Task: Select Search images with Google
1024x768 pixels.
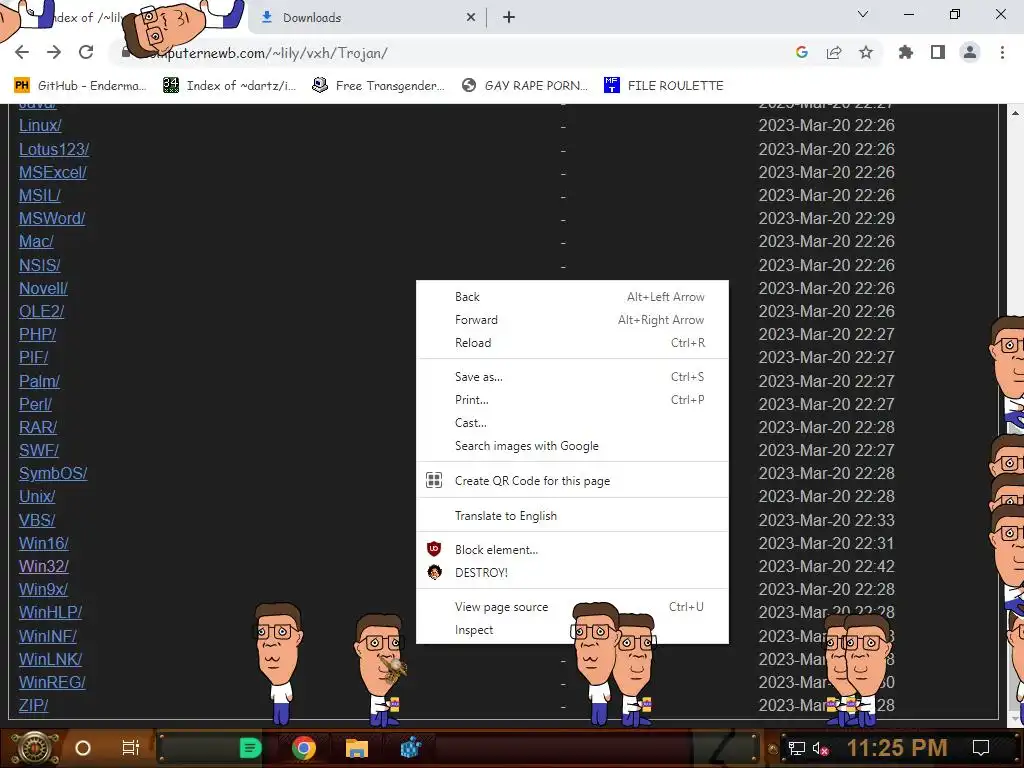Action: (x=572, y=446)
